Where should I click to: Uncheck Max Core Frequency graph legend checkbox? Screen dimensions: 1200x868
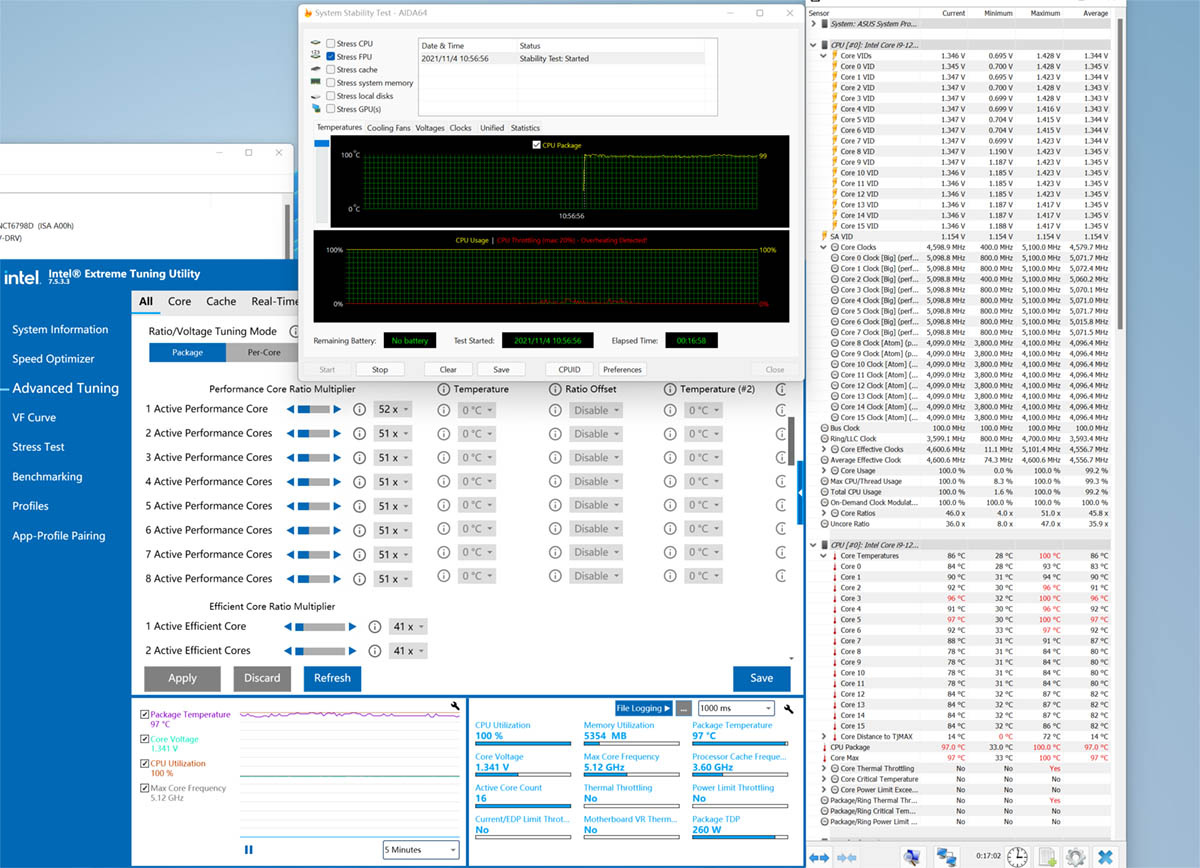(145, 789)
